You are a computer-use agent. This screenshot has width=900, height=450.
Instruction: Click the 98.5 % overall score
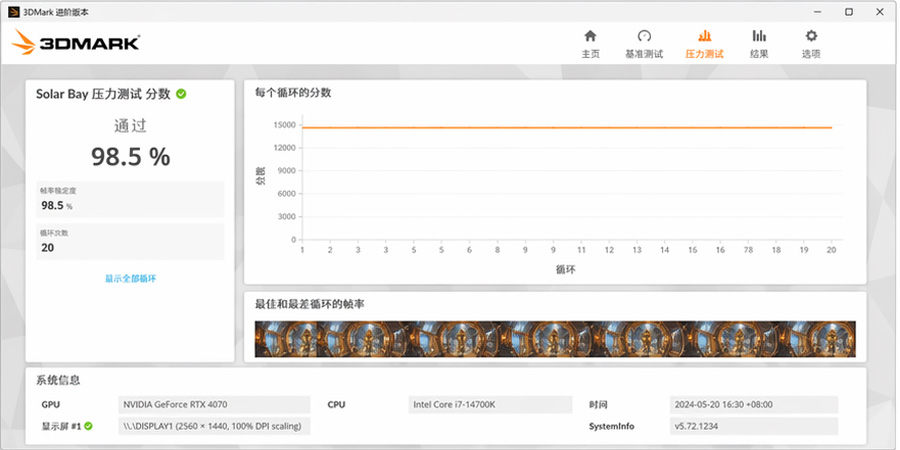(x=130, y=157)
